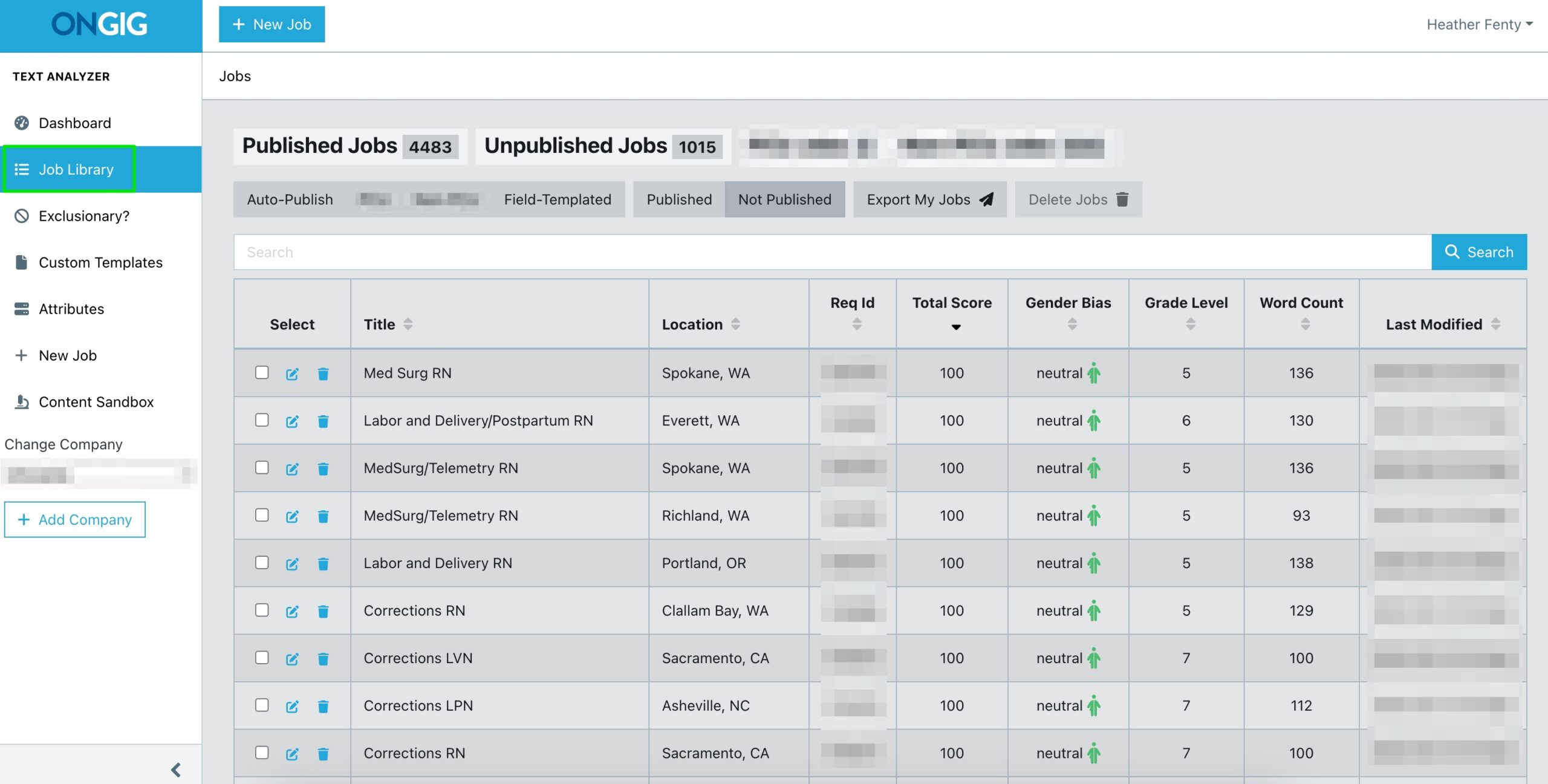Image resolution: width=1548 pixels, height=784 pixels.
Task: Edit Corrections RN Clallam Bay job
Action: click(292, 612)
